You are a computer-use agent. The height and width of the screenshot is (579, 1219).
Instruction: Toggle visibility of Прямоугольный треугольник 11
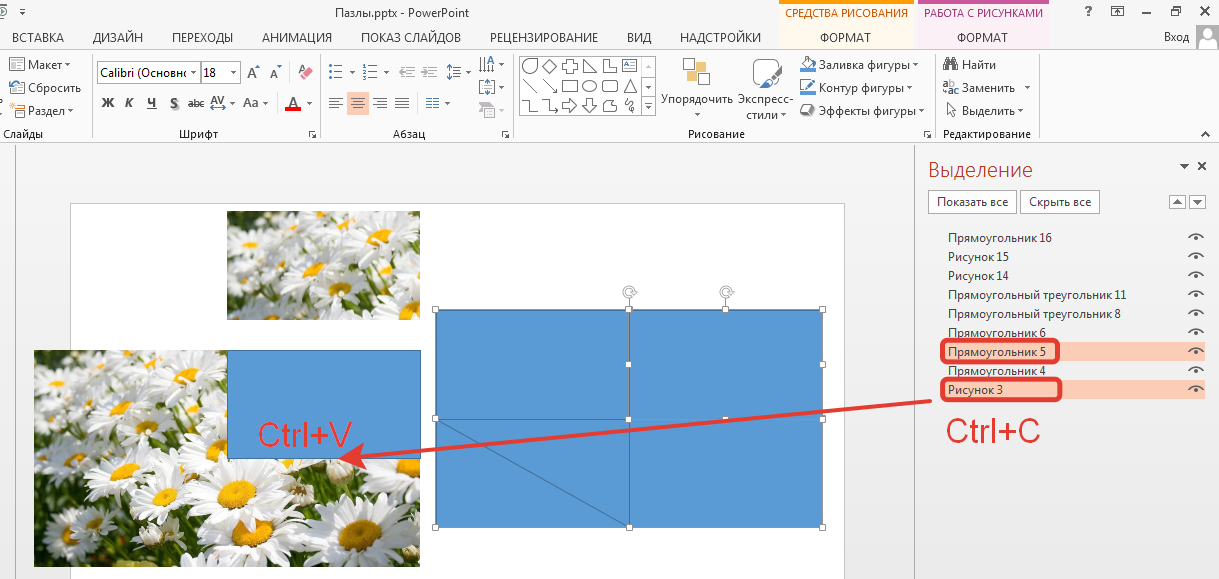[x=1195, y=295]
